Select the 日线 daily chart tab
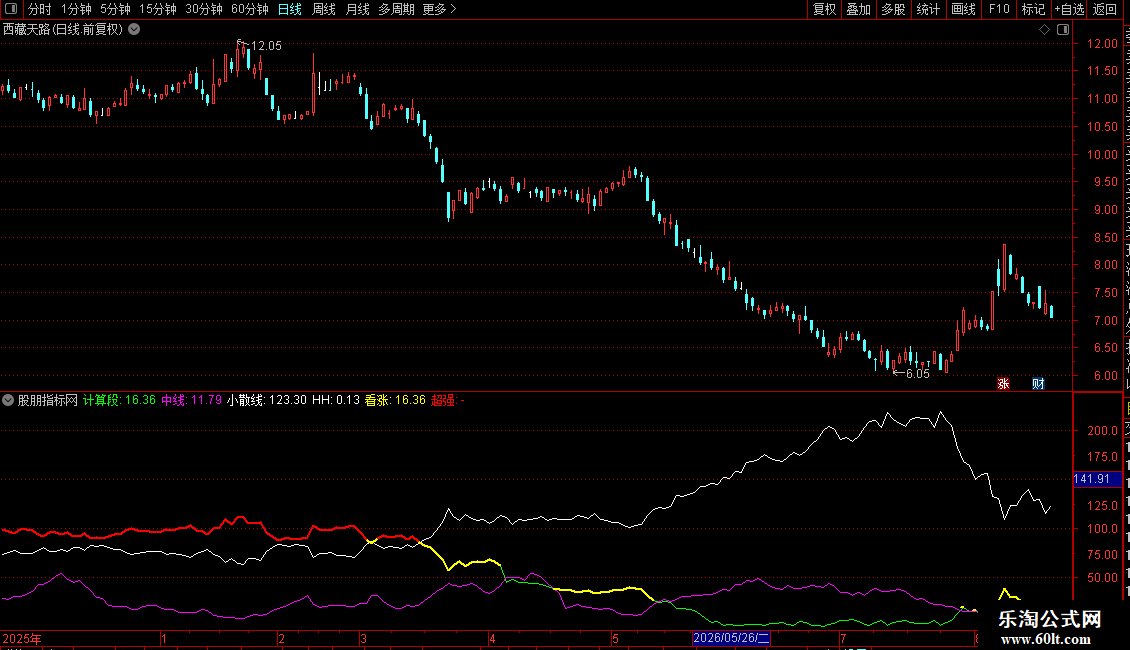Viewport: 1130px width, 650px height. (290, 9)
